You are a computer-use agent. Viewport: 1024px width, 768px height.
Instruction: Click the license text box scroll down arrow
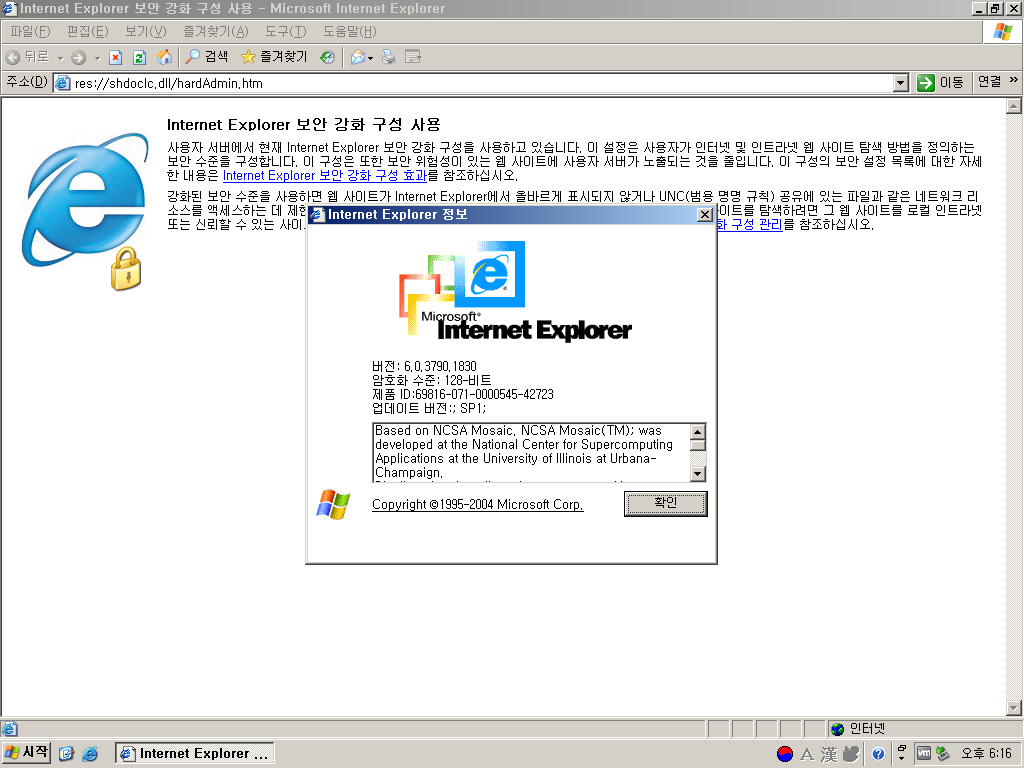697,474
